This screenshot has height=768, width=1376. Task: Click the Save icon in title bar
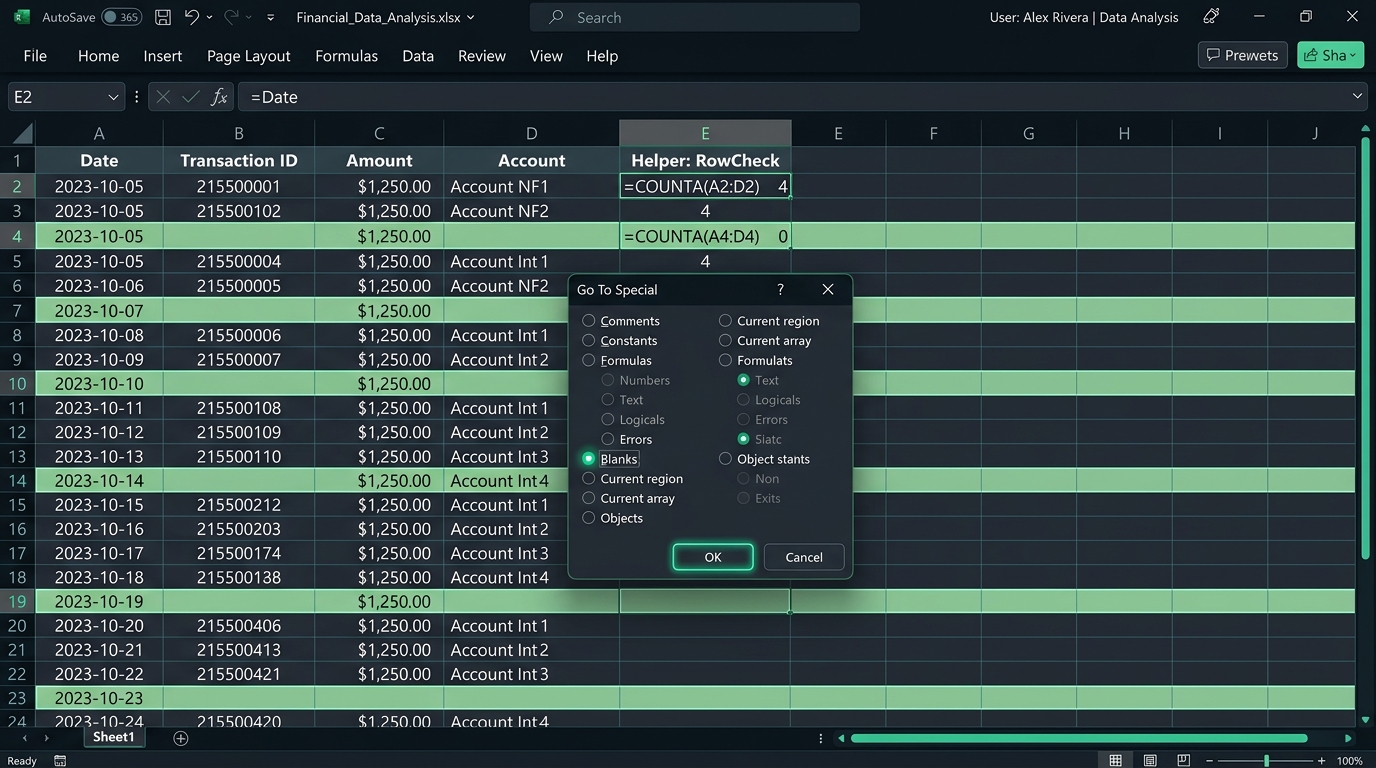point(163,17)
